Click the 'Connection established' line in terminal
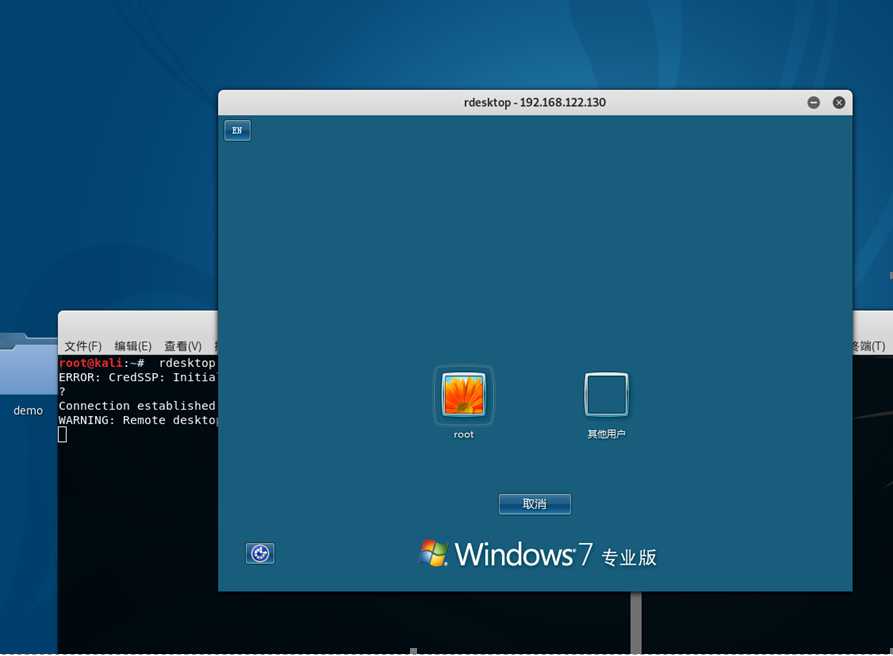Image resolution: width=893 pixels, height=656 pixels. [137, 406]
